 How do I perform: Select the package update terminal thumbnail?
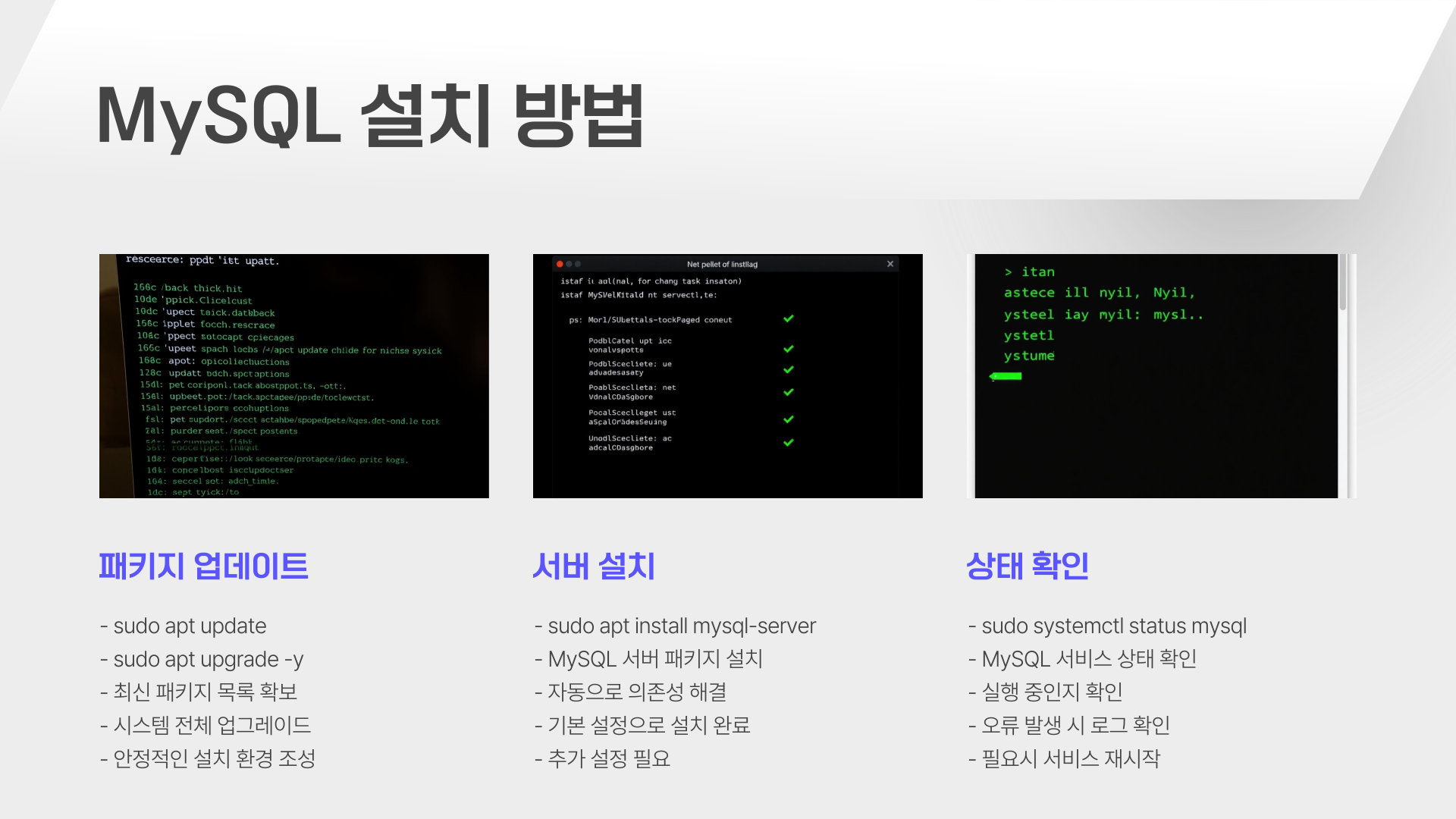coord(294,376)
